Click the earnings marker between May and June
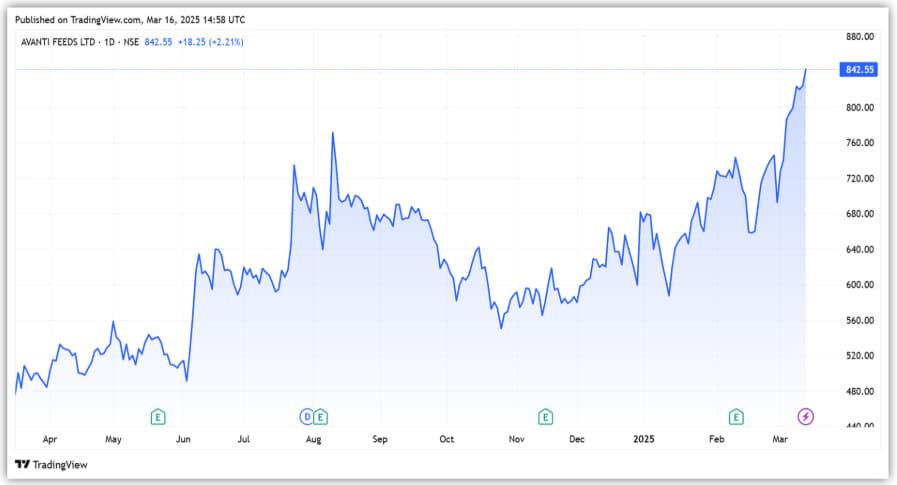 tap(158, 416)
